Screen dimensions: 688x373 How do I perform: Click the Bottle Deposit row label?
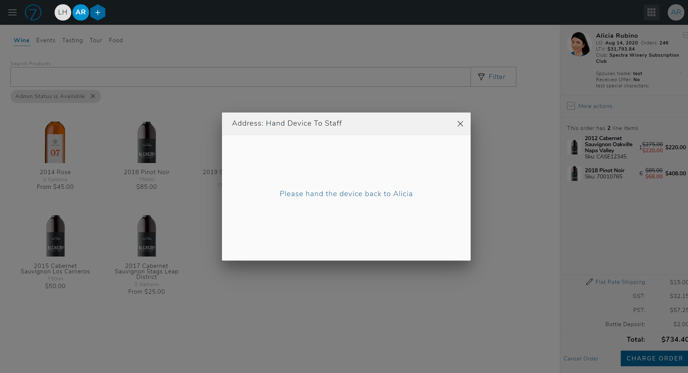(x=625, y=324)
